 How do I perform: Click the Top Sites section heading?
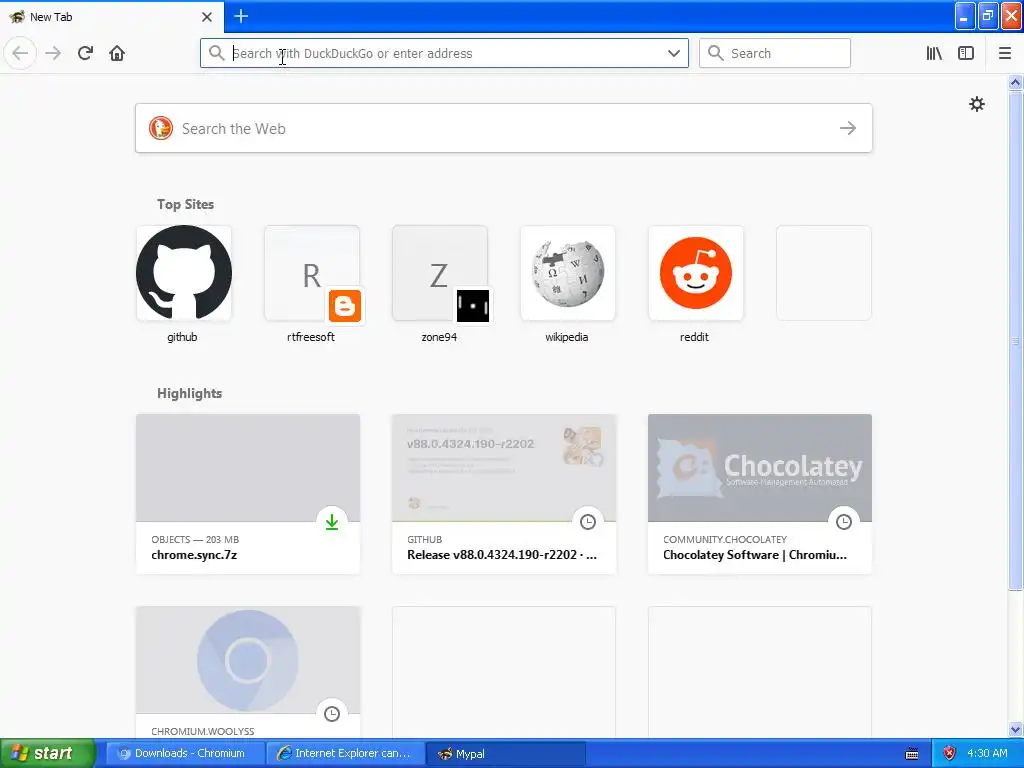pos(185,204)
